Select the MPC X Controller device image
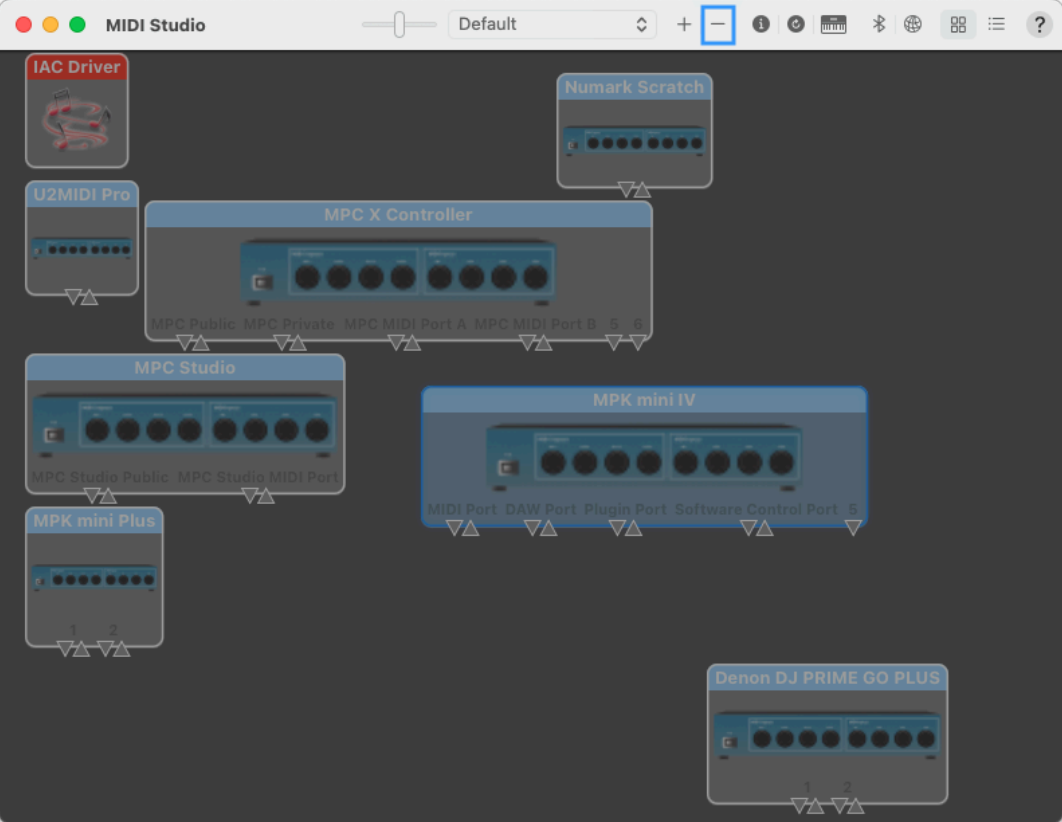Viewport: 1062px width, 822px height. [x=398, y=272]
